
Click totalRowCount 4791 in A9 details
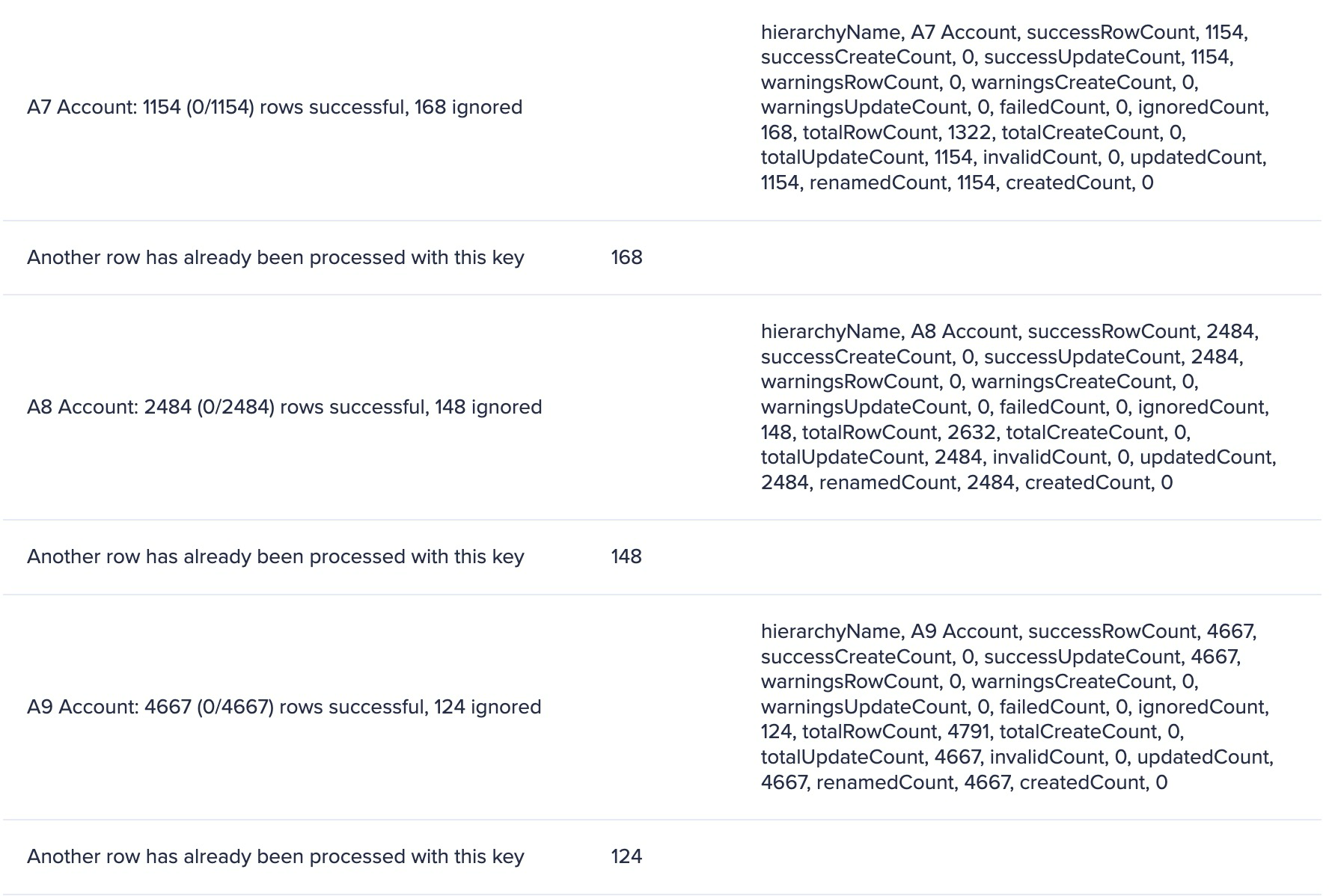(x=897, y=732)
